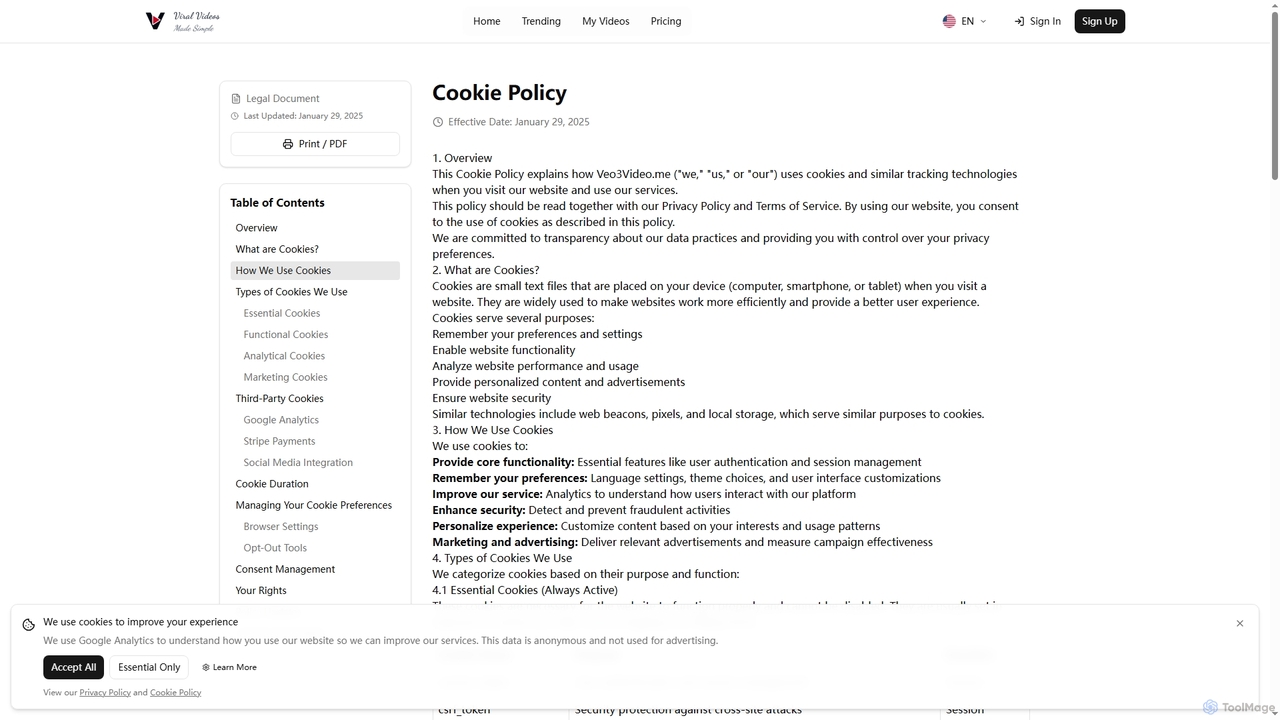The width and height of the screenshot is (1280, 720).
Task: Open the Pricing page from navbar
Action: tap(666, 21)
